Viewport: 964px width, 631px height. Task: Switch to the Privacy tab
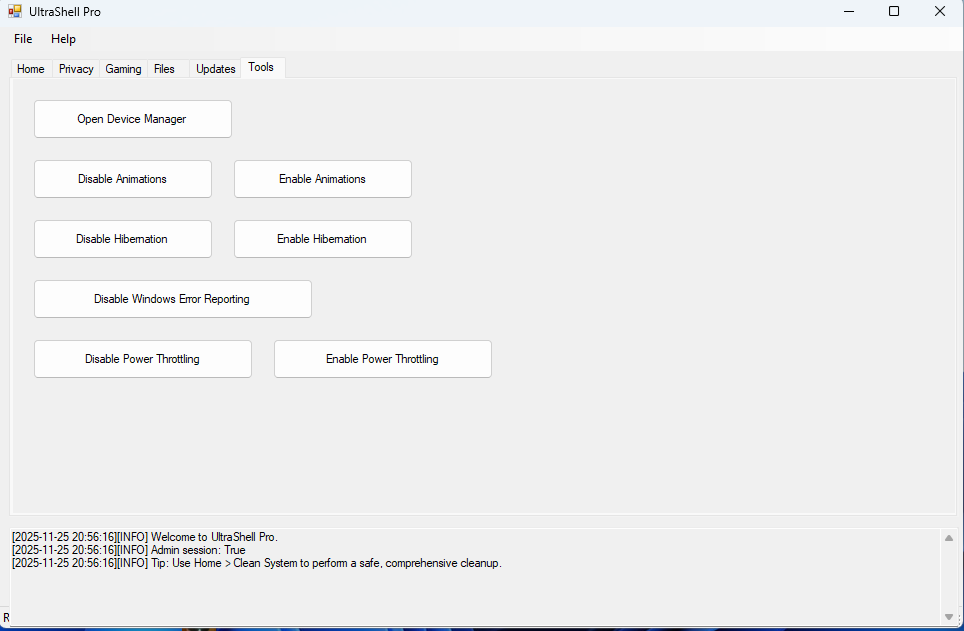coord(76,69)
